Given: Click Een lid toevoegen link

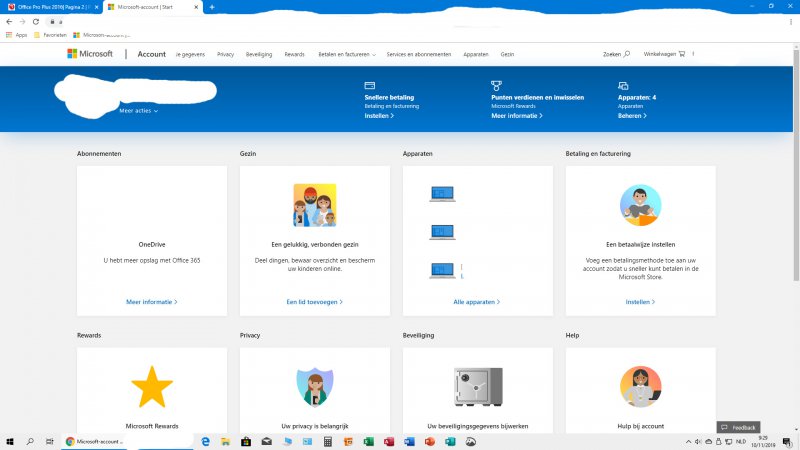Looking at the screenshot, I should [314, 302].
